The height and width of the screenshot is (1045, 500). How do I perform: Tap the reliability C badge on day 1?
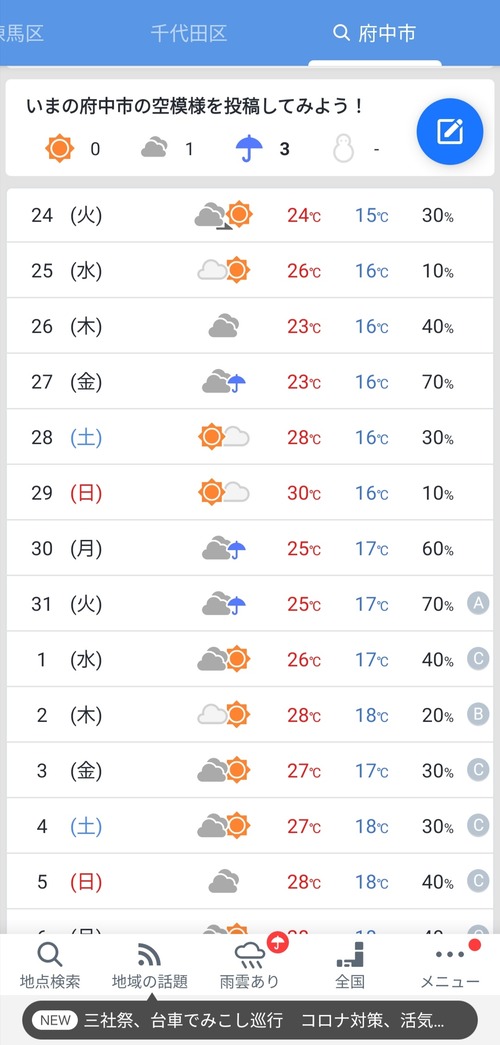coord(478,660)
